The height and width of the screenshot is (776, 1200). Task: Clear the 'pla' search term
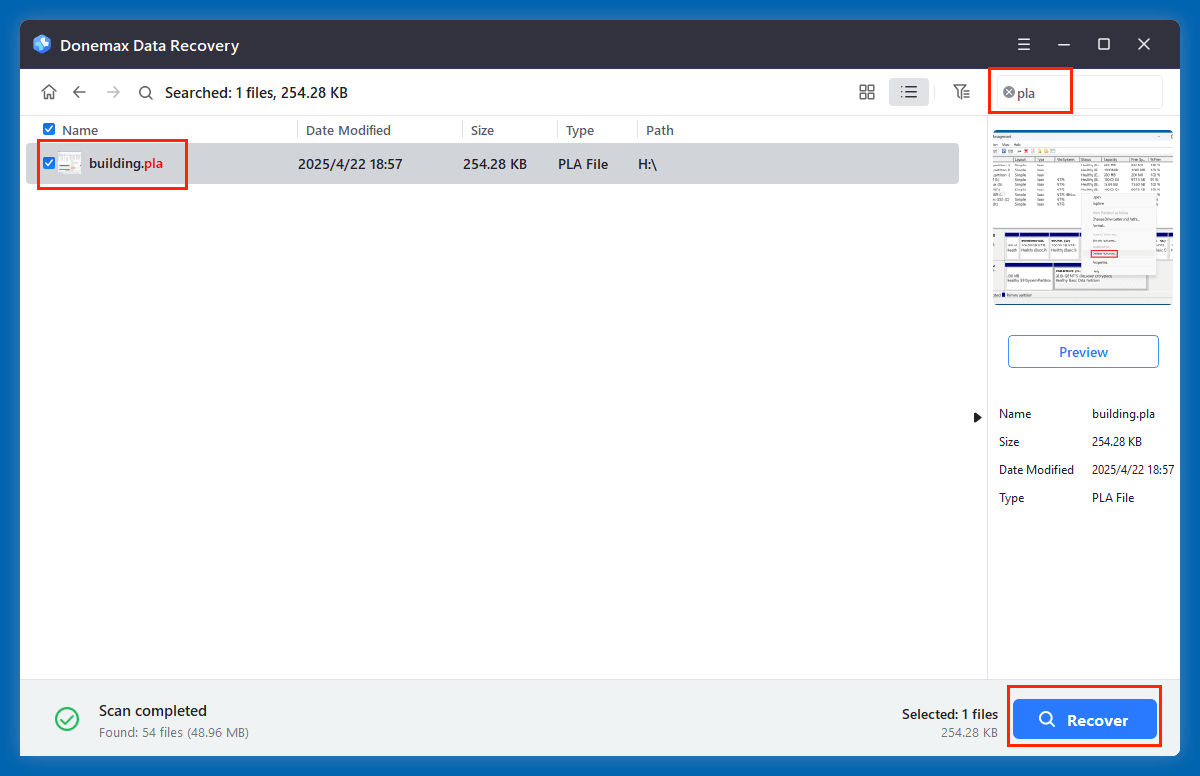click(1009, 92)
